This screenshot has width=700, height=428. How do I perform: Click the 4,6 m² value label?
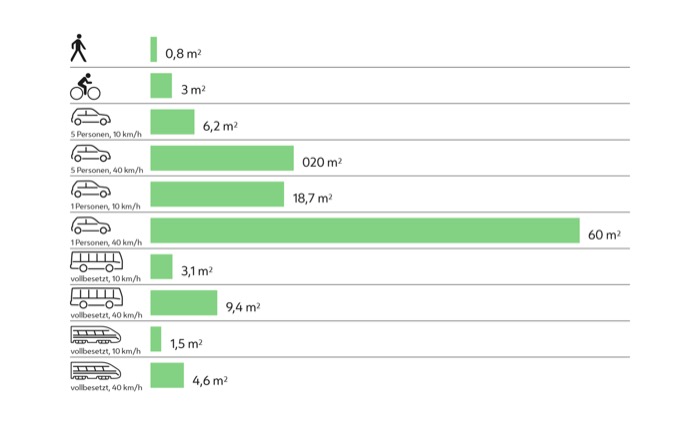pyautogui.click(x=211, y=380)
